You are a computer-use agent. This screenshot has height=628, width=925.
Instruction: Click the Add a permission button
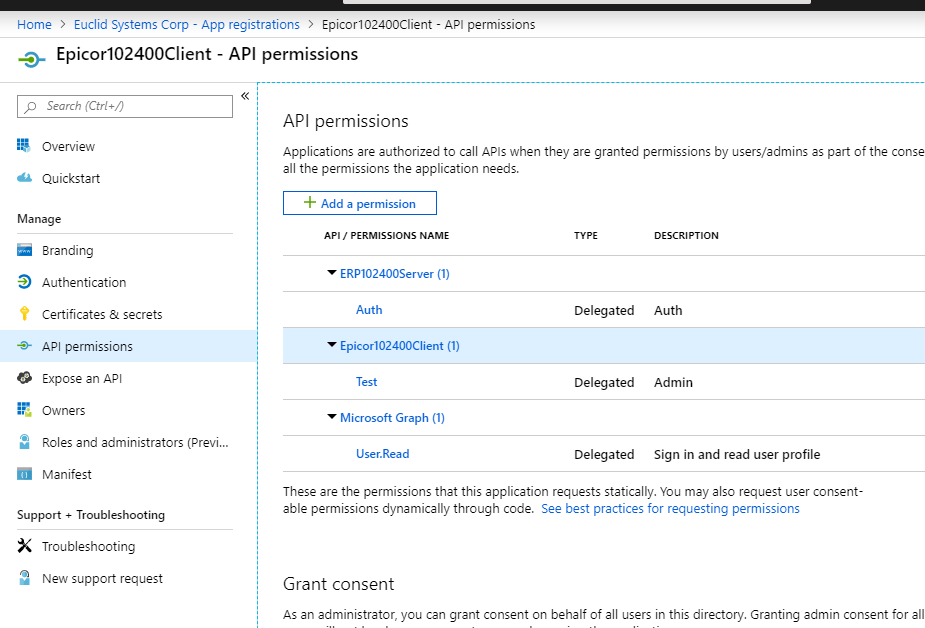[x=360, y=203]
